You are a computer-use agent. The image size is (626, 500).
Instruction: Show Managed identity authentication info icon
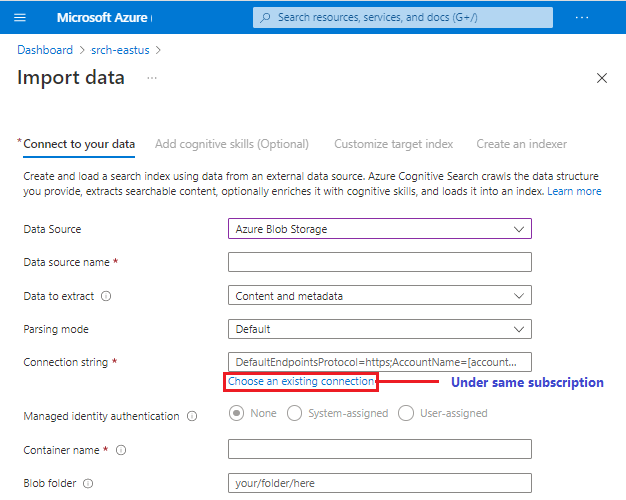click(x=191, y=416)
